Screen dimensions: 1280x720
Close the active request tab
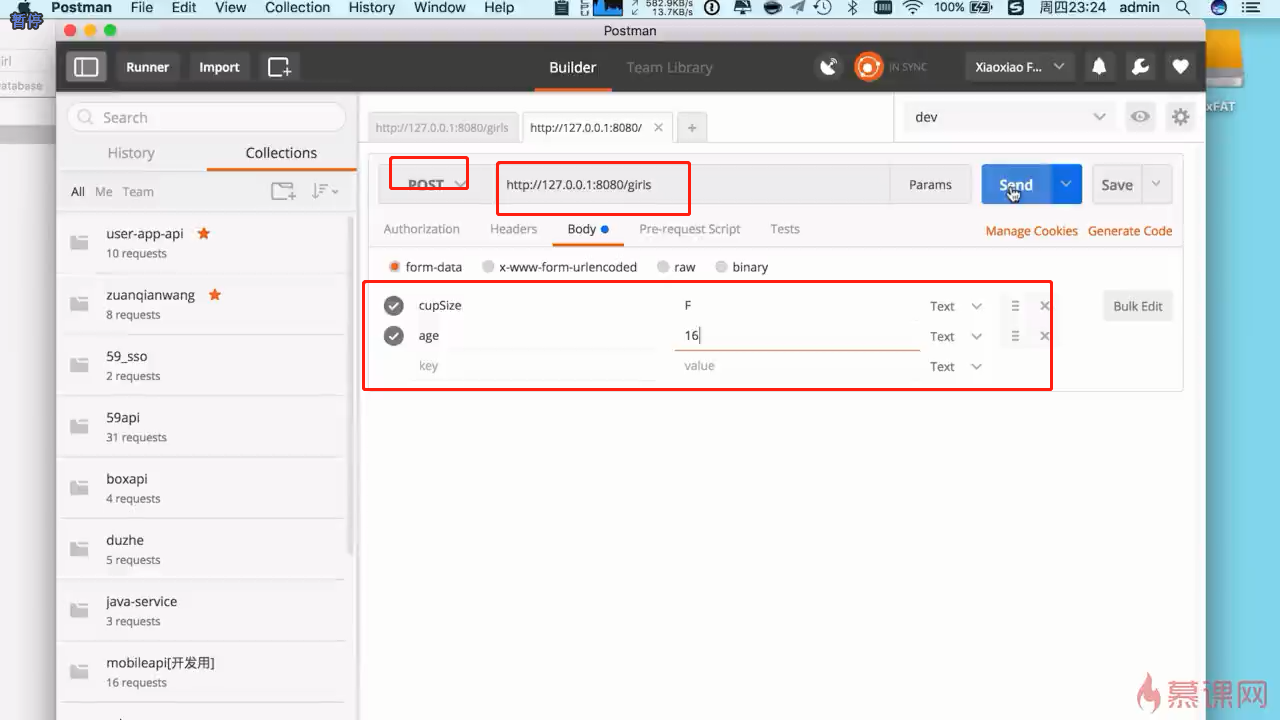[x=658, y=127]
